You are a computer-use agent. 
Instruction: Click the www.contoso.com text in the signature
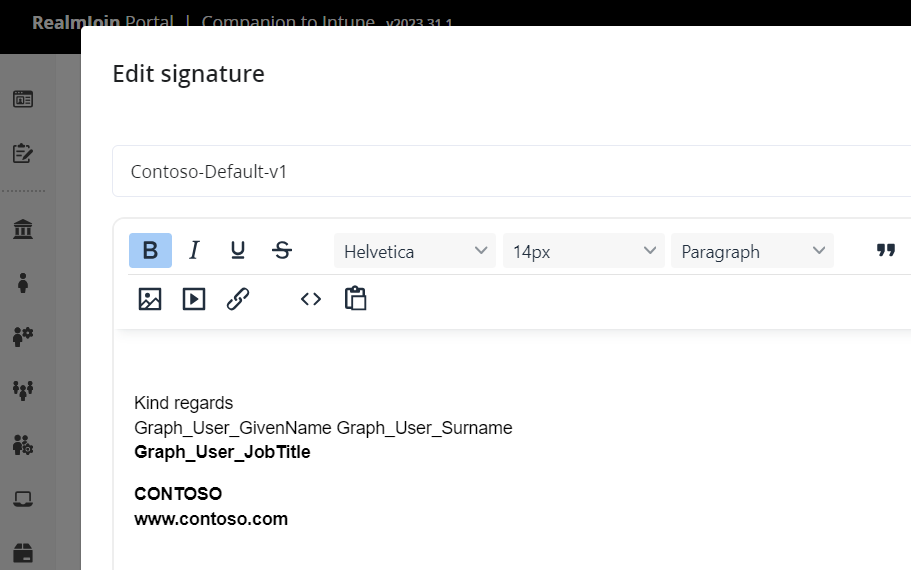[x=211, y=519]
